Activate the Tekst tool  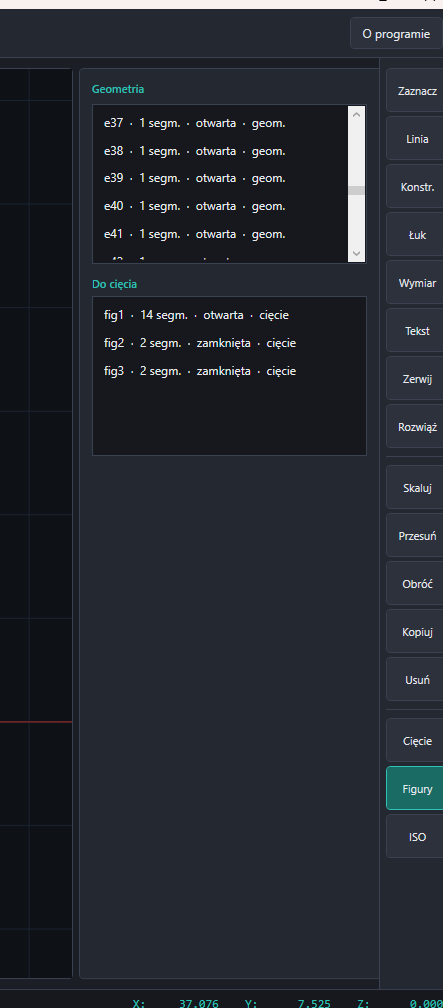click(415, 331)
